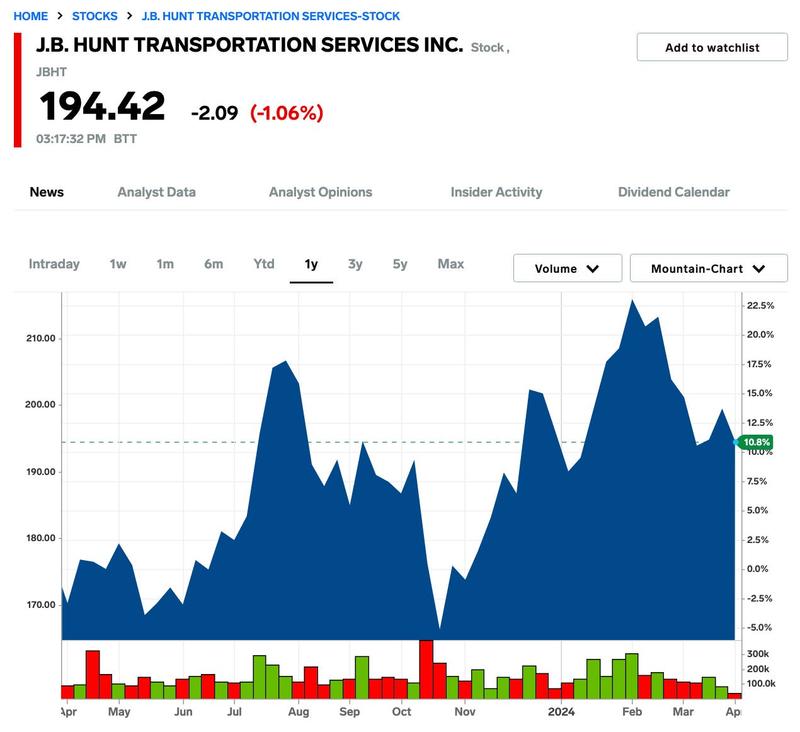Click the 300k volume axis label
The image size is (800, 732).
[758, 654]
